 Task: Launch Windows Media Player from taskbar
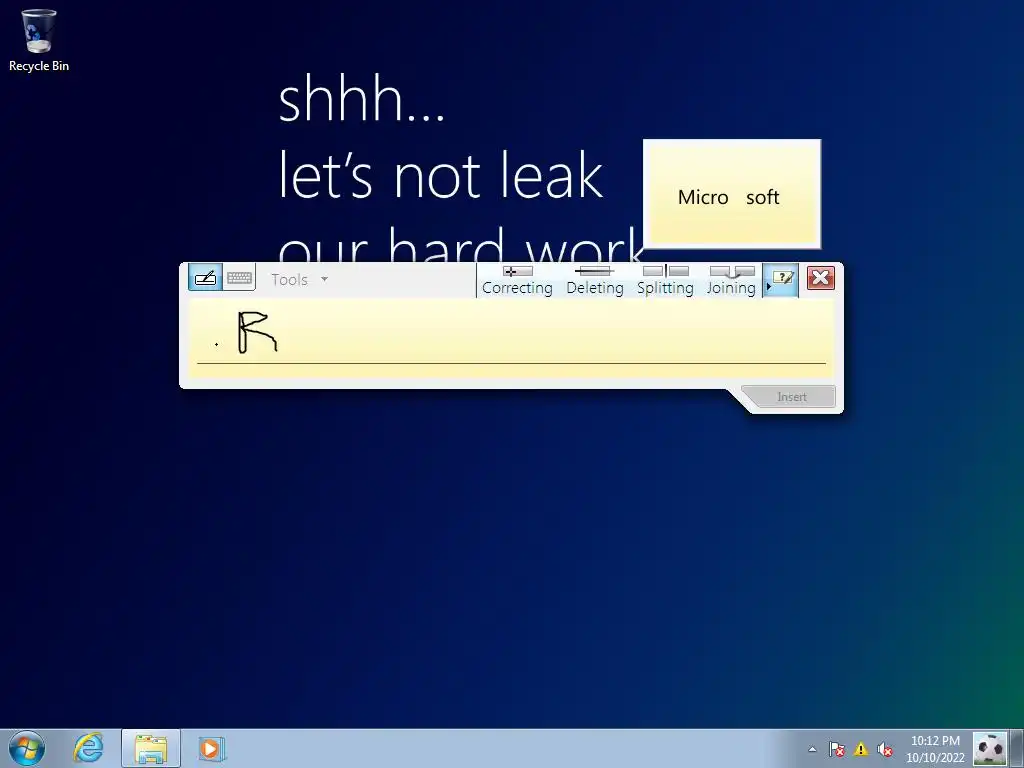[x=211, y=748]
